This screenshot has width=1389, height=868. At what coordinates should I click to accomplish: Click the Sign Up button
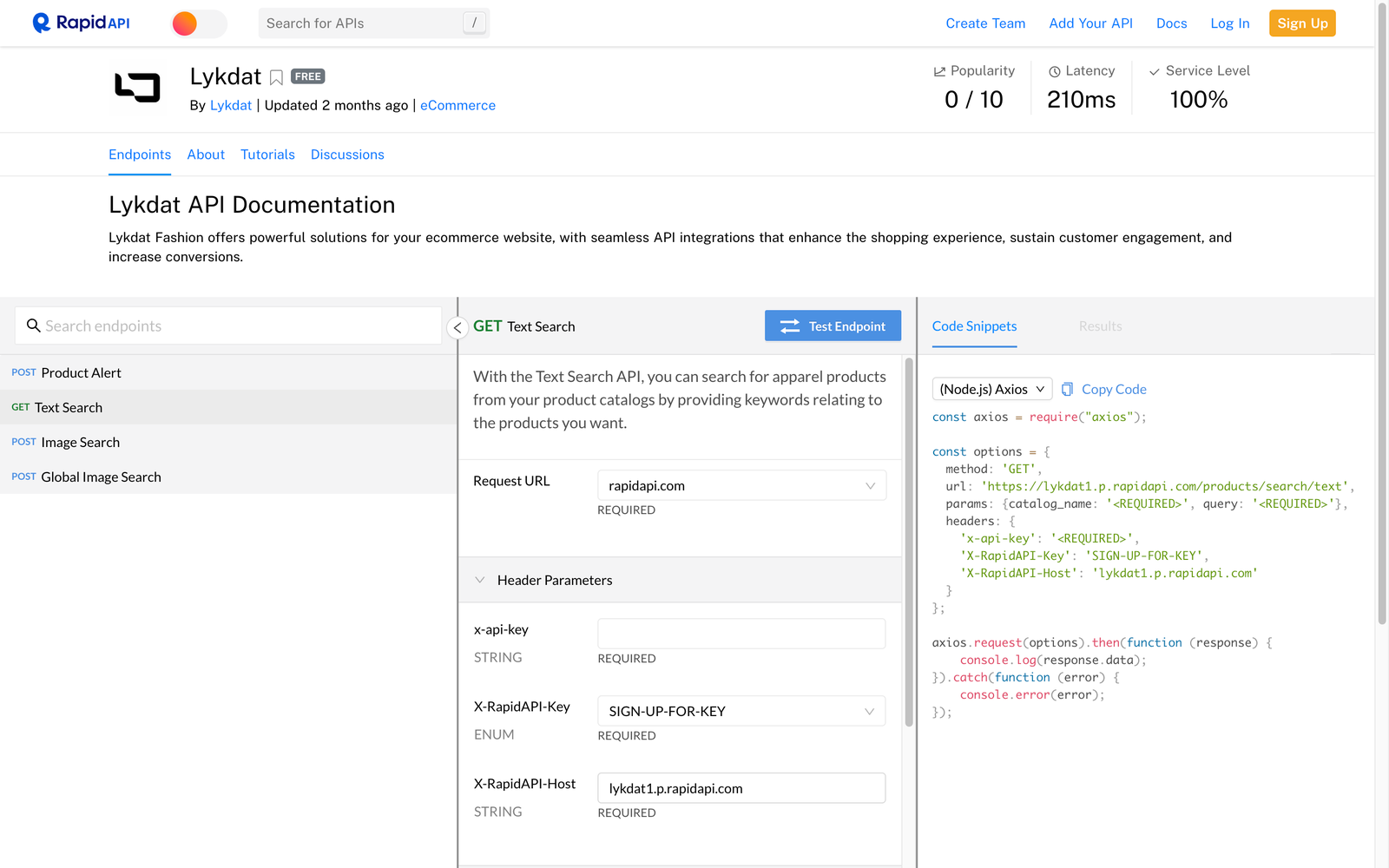click(1302, 23)
